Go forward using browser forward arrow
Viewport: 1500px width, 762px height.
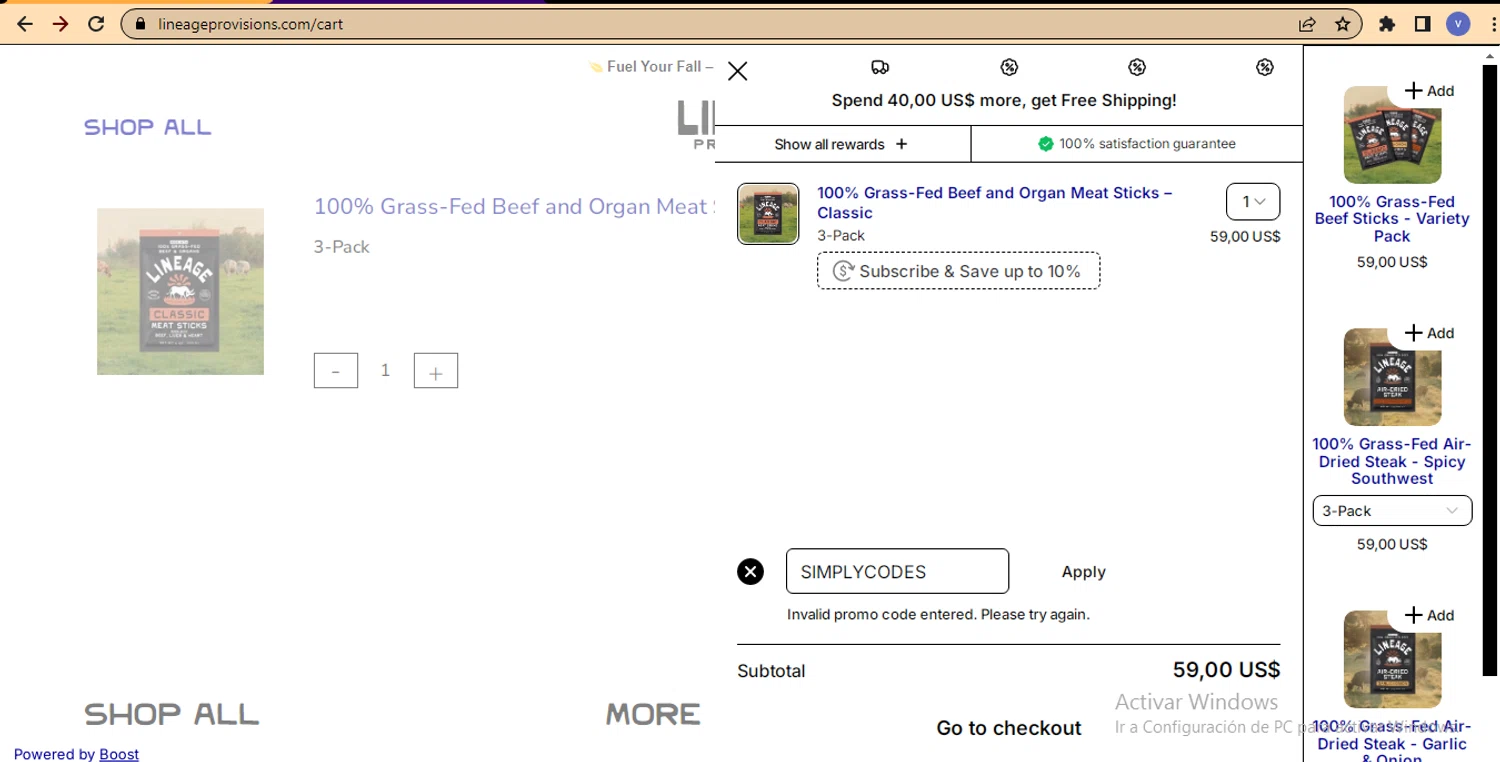(x=61, y=24)
